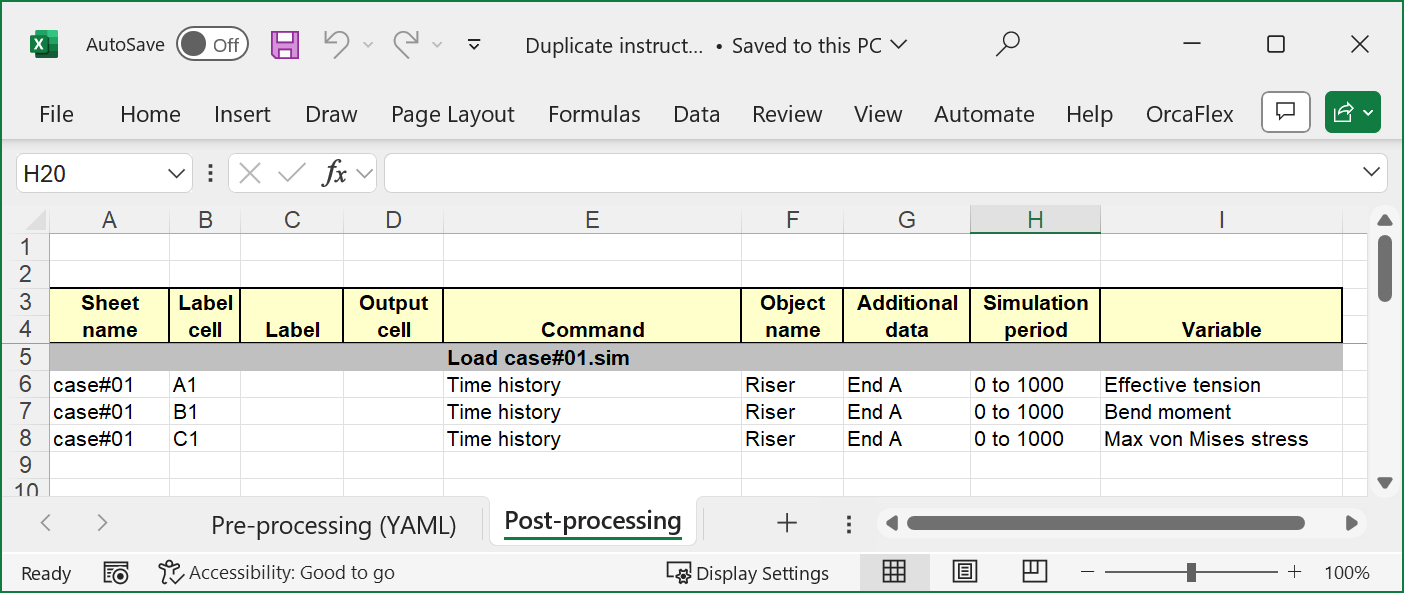1404x593 pixels.
Task: Click the Undo arrow icon
Action: [337, 45]
